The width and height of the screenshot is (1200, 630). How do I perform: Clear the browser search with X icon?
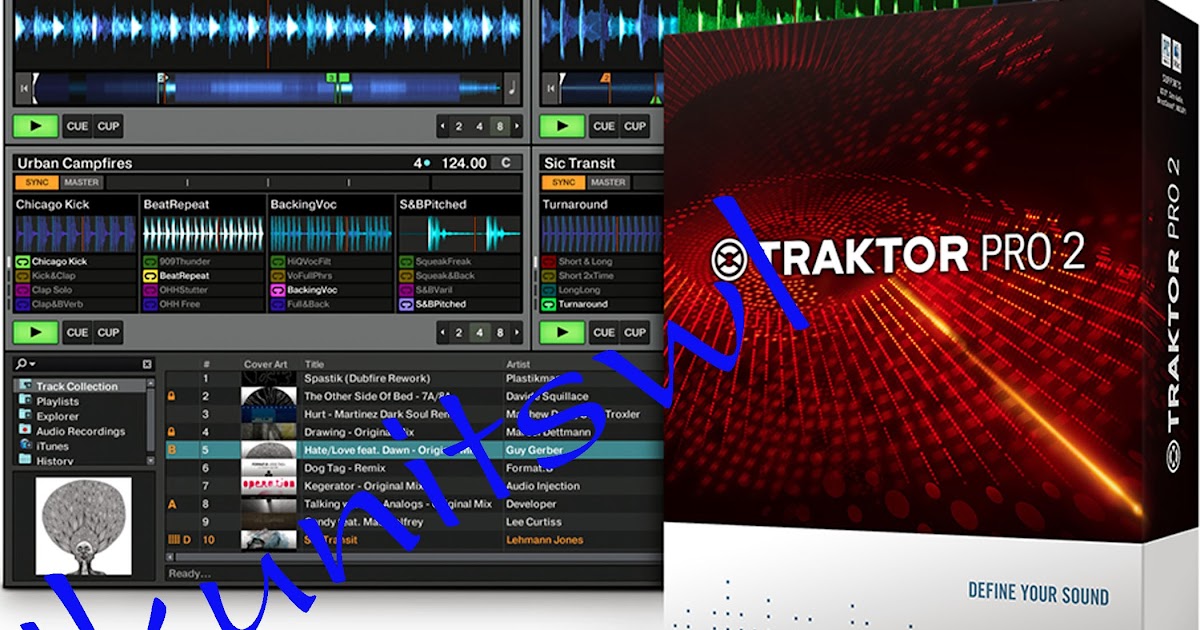[x=147, y=364]
